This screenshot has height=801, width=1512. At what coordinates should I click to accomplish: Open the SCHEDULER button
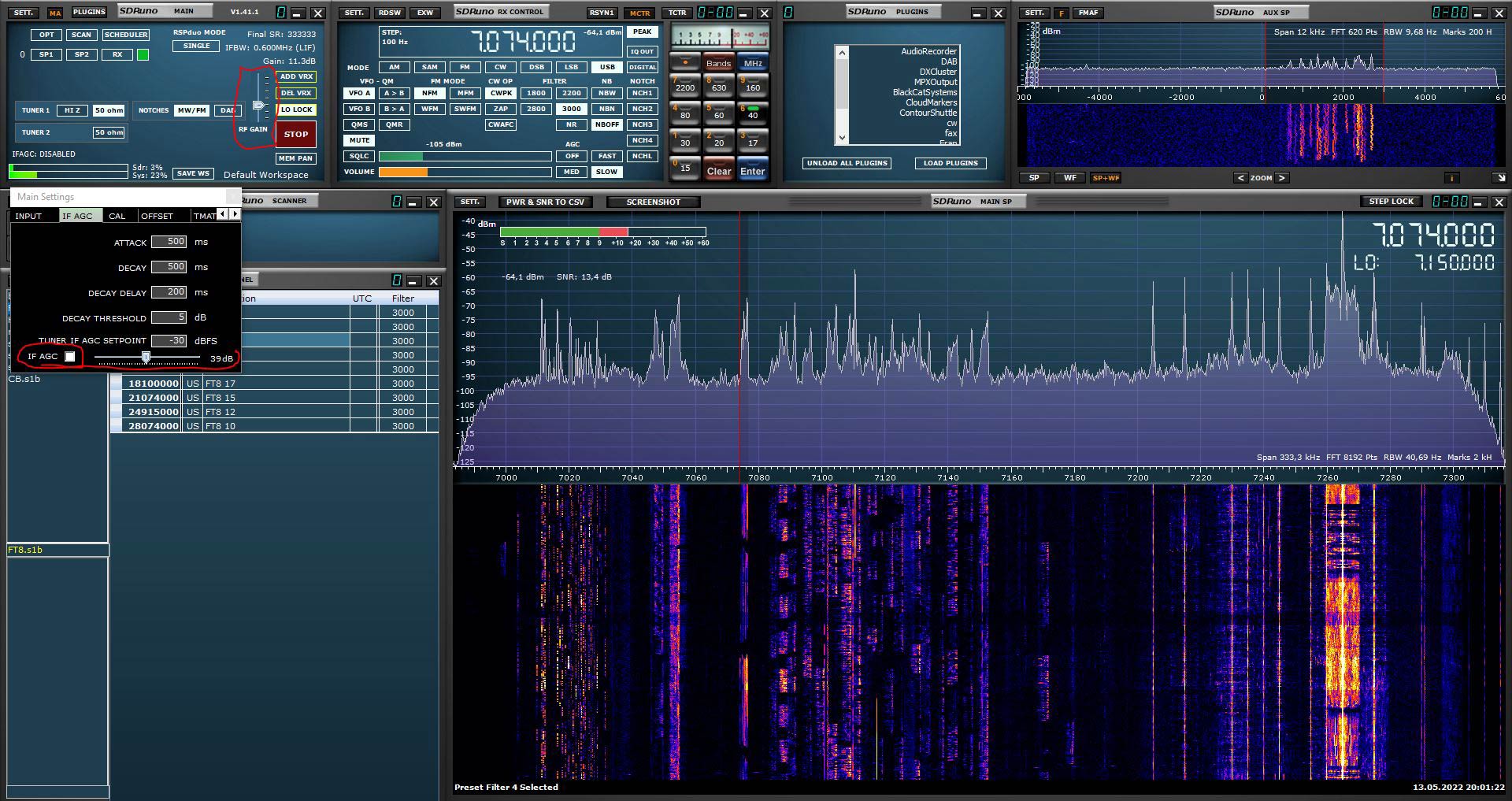point(126,35)
